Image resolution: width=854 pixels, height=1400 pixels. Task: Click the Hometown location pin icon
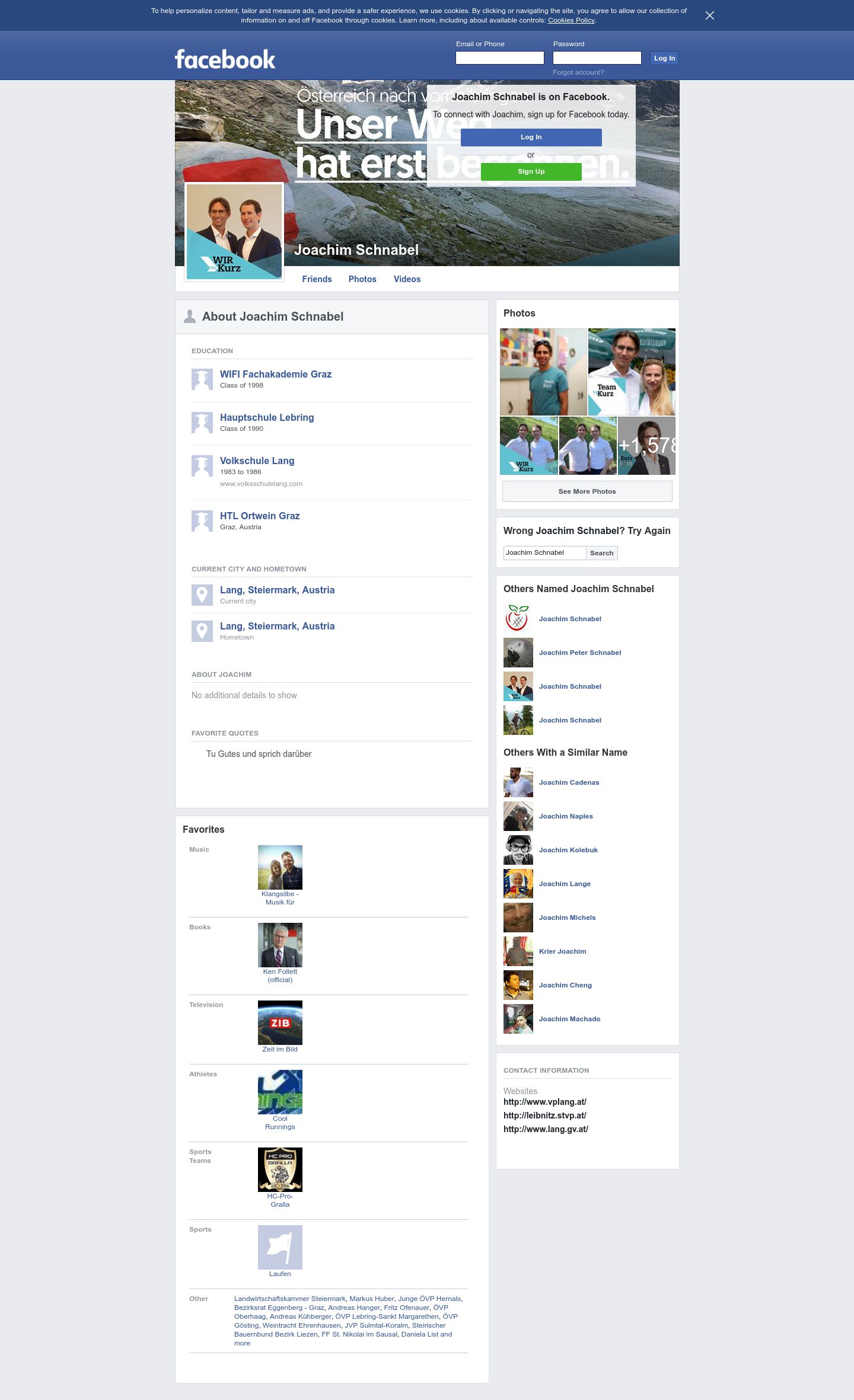202,631
